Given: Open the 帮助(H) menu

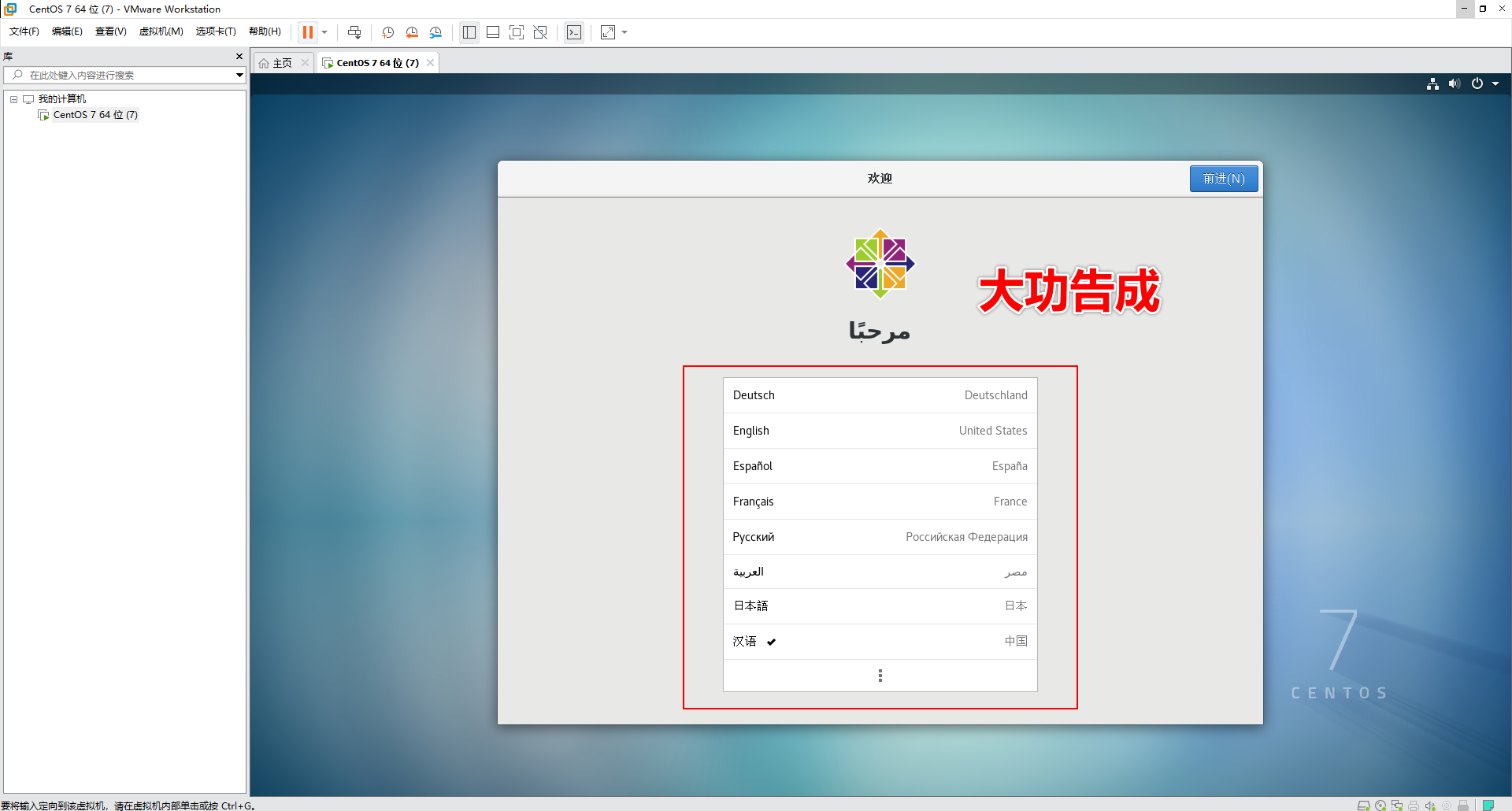Looking at the screenshot, I should [265, 31].
